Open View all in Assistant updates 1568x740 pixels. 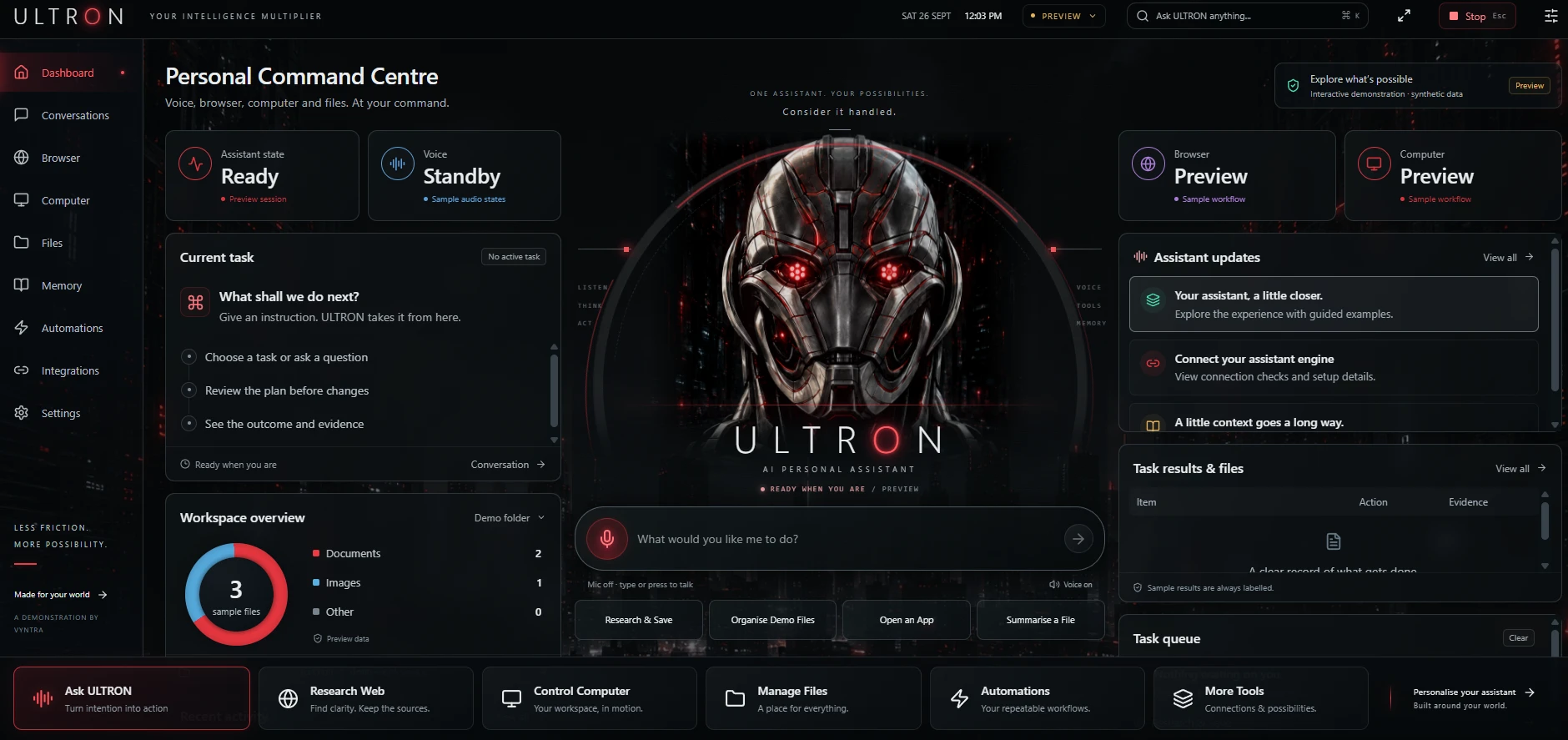(x=1508, y=258)
